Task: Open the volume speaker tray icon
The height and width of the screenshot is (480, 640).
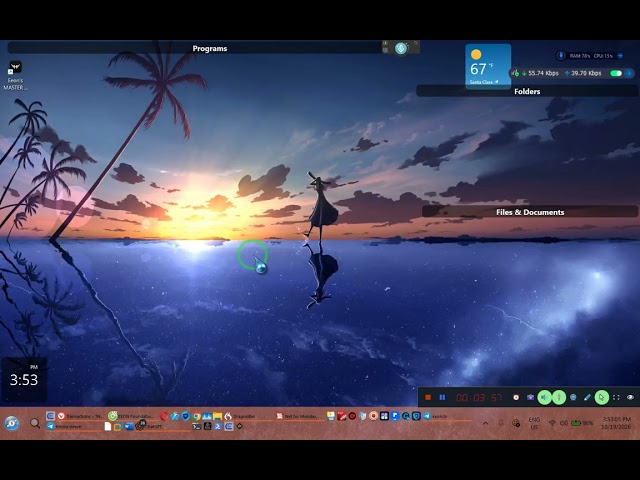Action: pos(564,423)
